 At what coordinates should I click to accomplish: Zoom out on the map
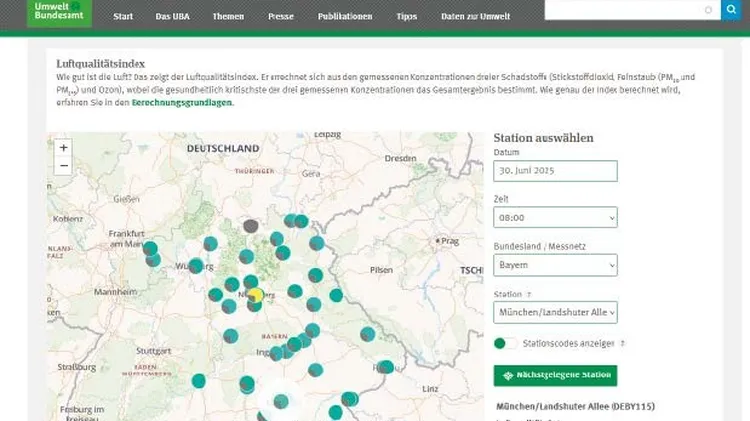coord(63,166)
